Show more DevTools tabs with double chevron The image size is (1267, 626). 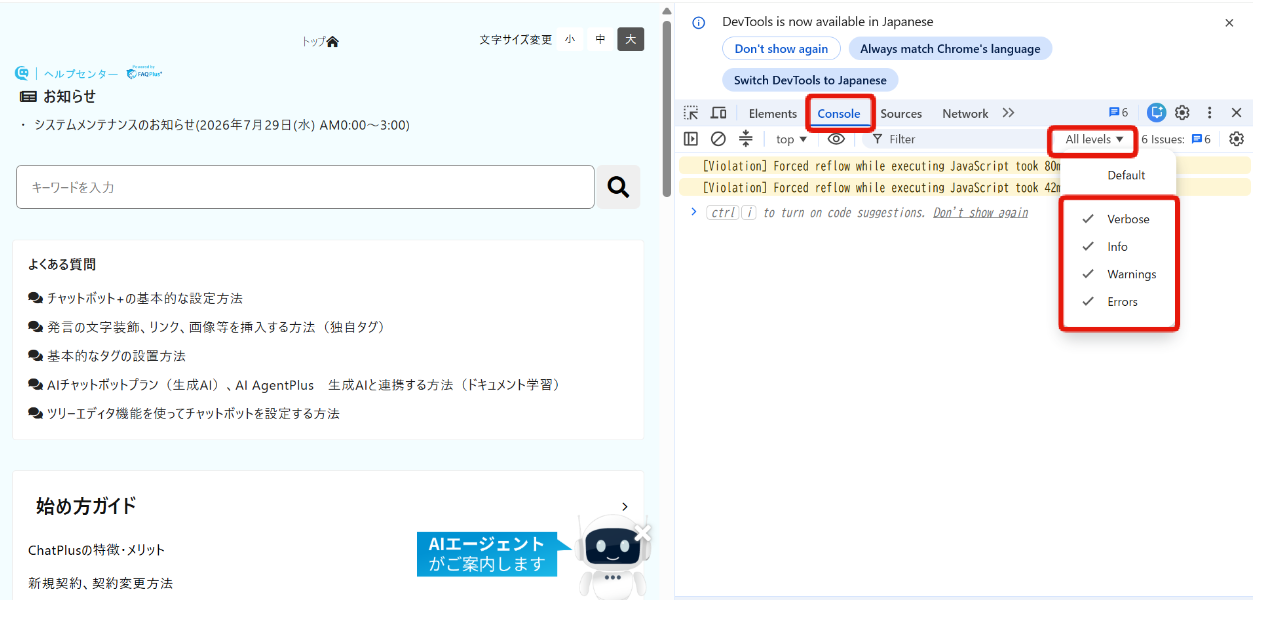pyautogui.click(x=1008, y=113)
